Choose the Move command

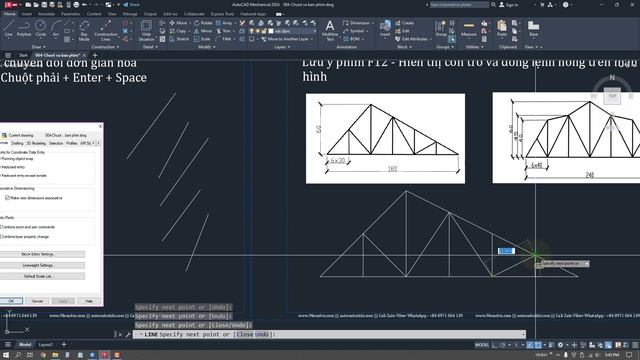tap(178, 23)
